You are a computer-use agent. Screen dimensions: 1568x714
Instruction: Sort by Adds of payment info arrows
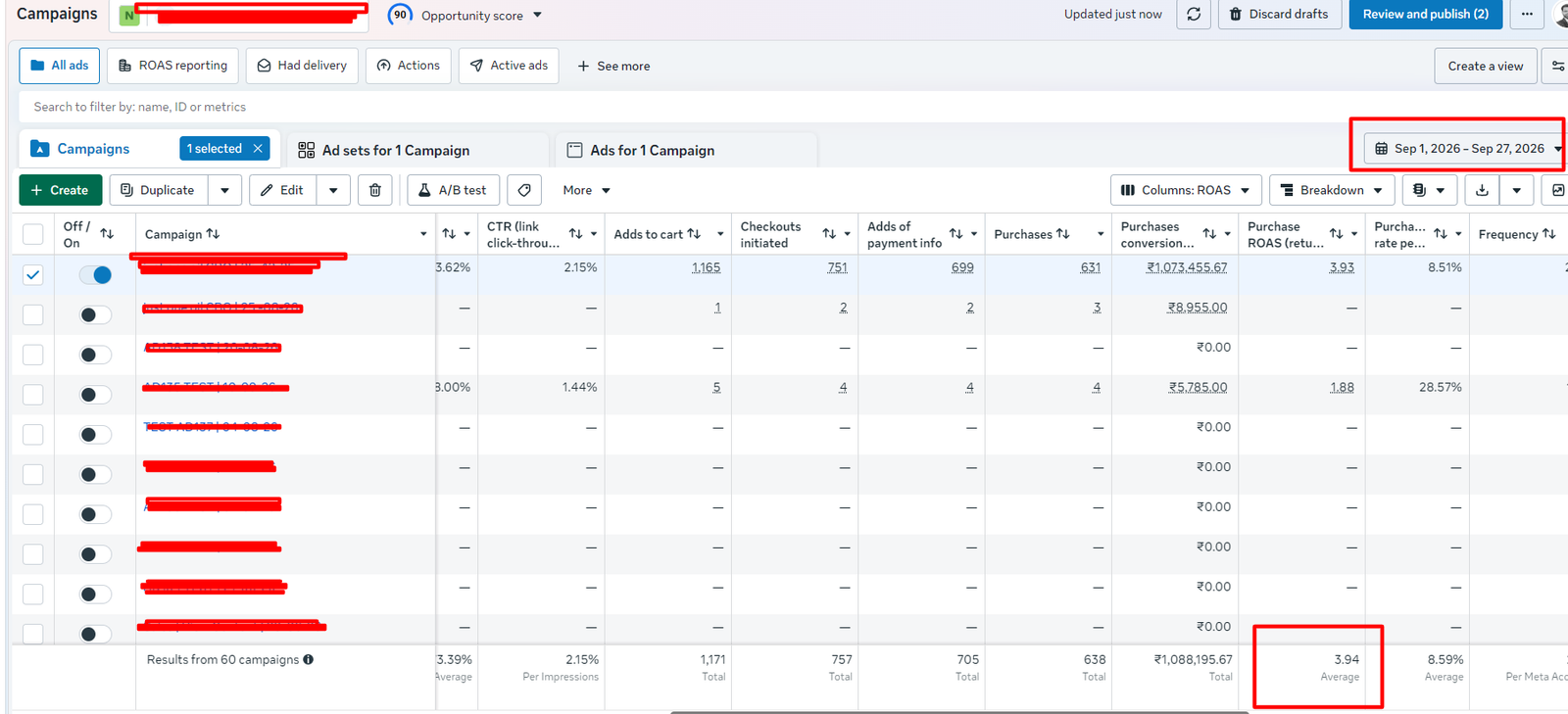(x=955, y=234)
